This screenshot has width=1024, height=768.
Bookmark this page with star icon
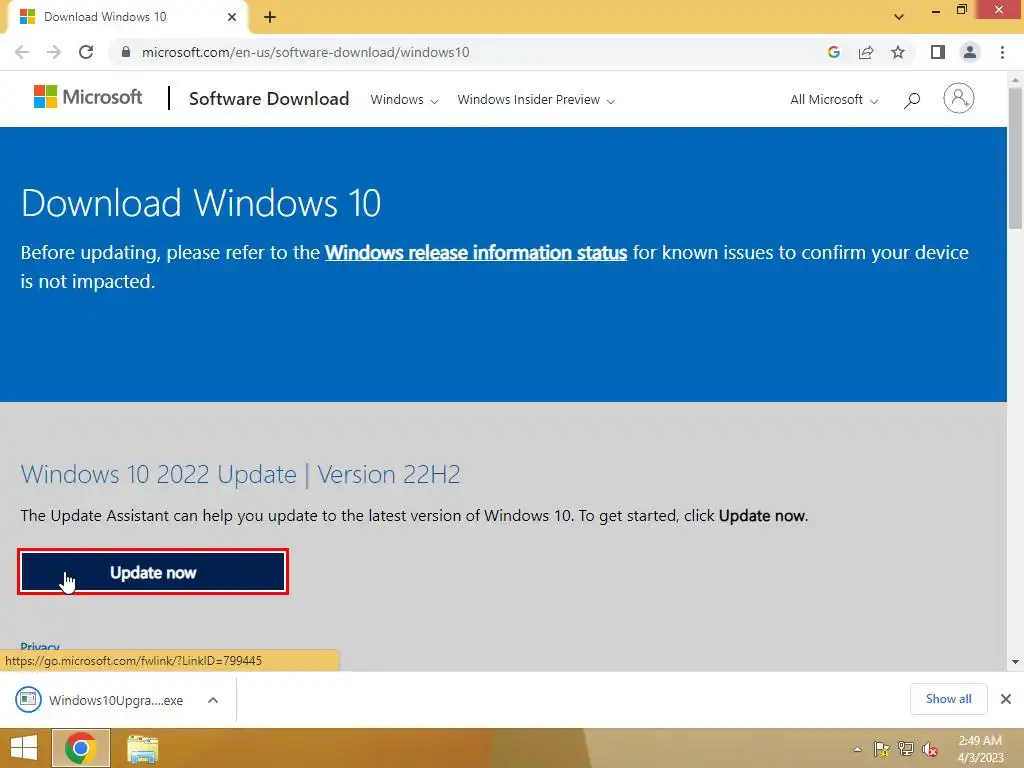[x=898, y=52]
